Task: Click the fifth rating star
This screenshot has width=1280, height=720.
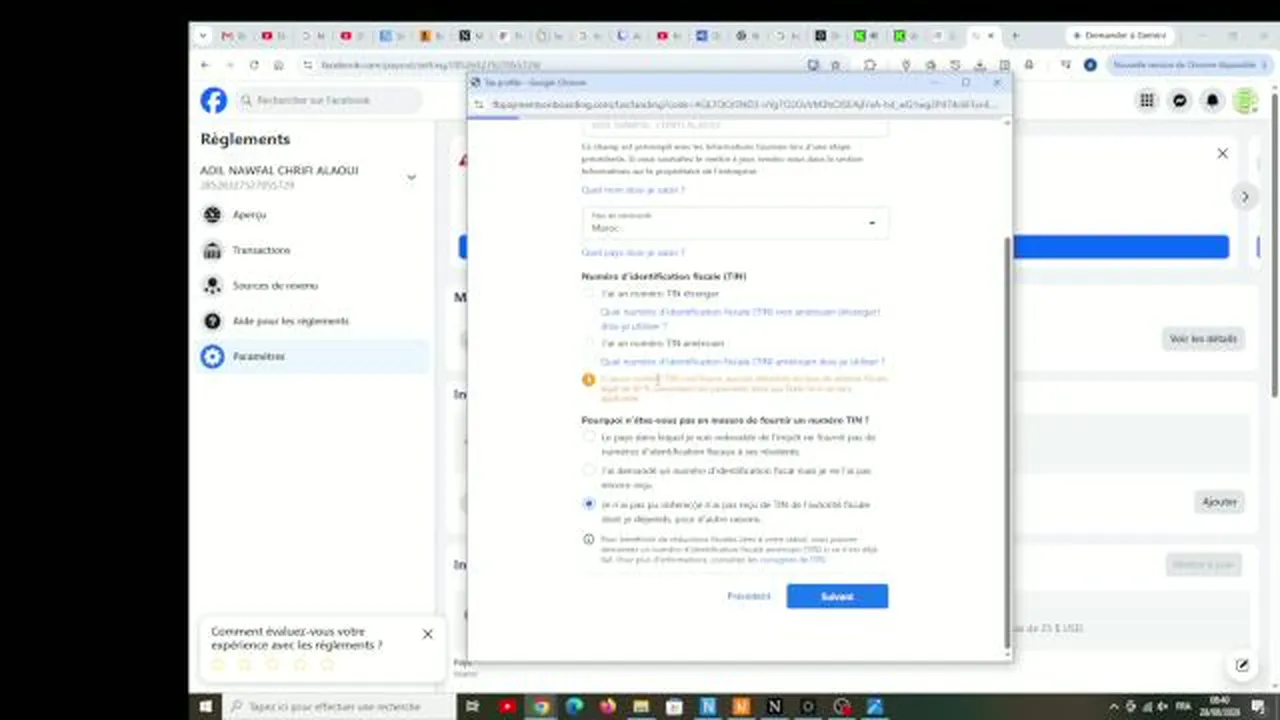Action: coord(326,664)
